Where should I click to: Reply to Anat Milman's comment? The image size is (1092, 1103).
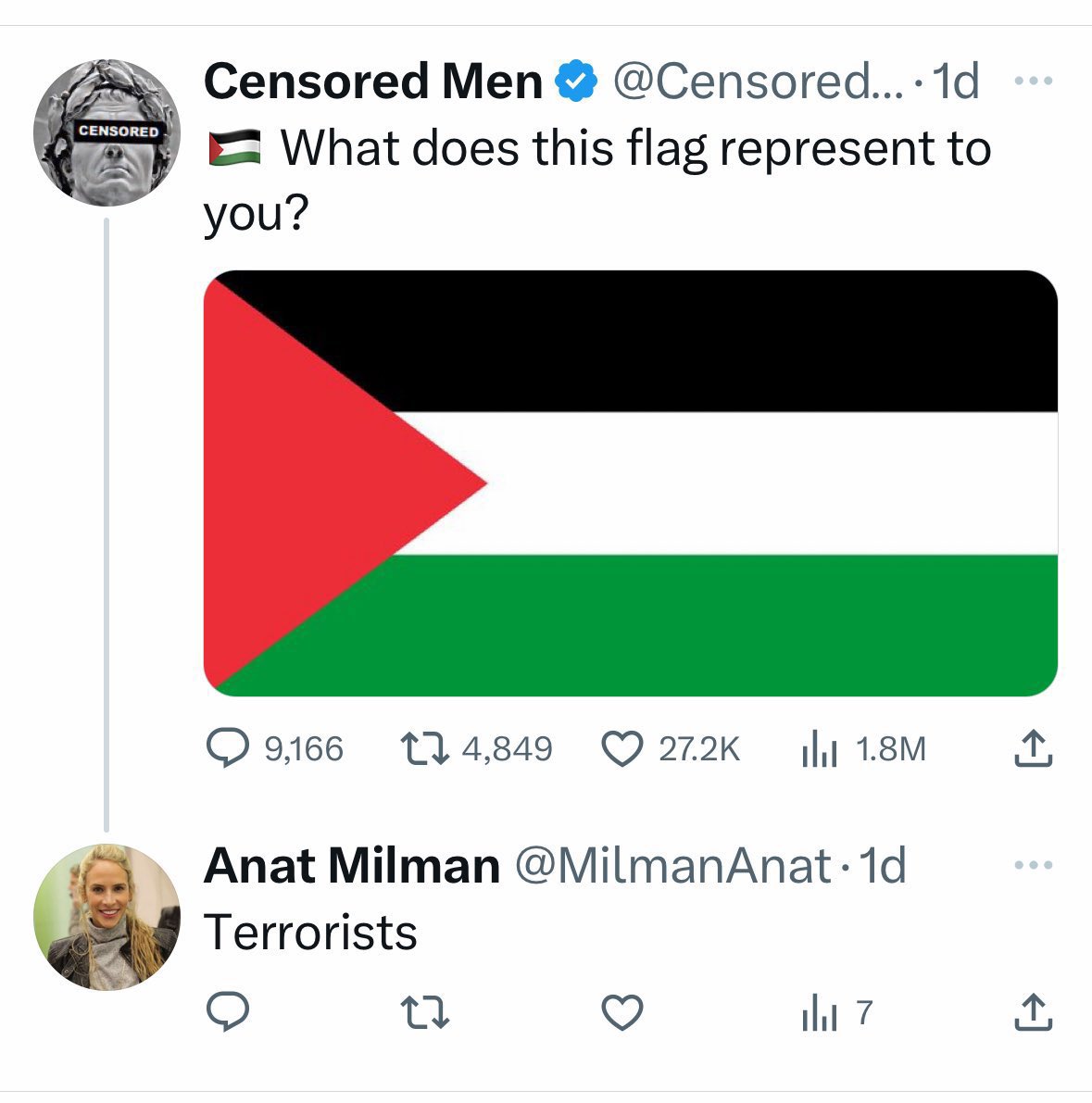click(x=227, y=1012)
